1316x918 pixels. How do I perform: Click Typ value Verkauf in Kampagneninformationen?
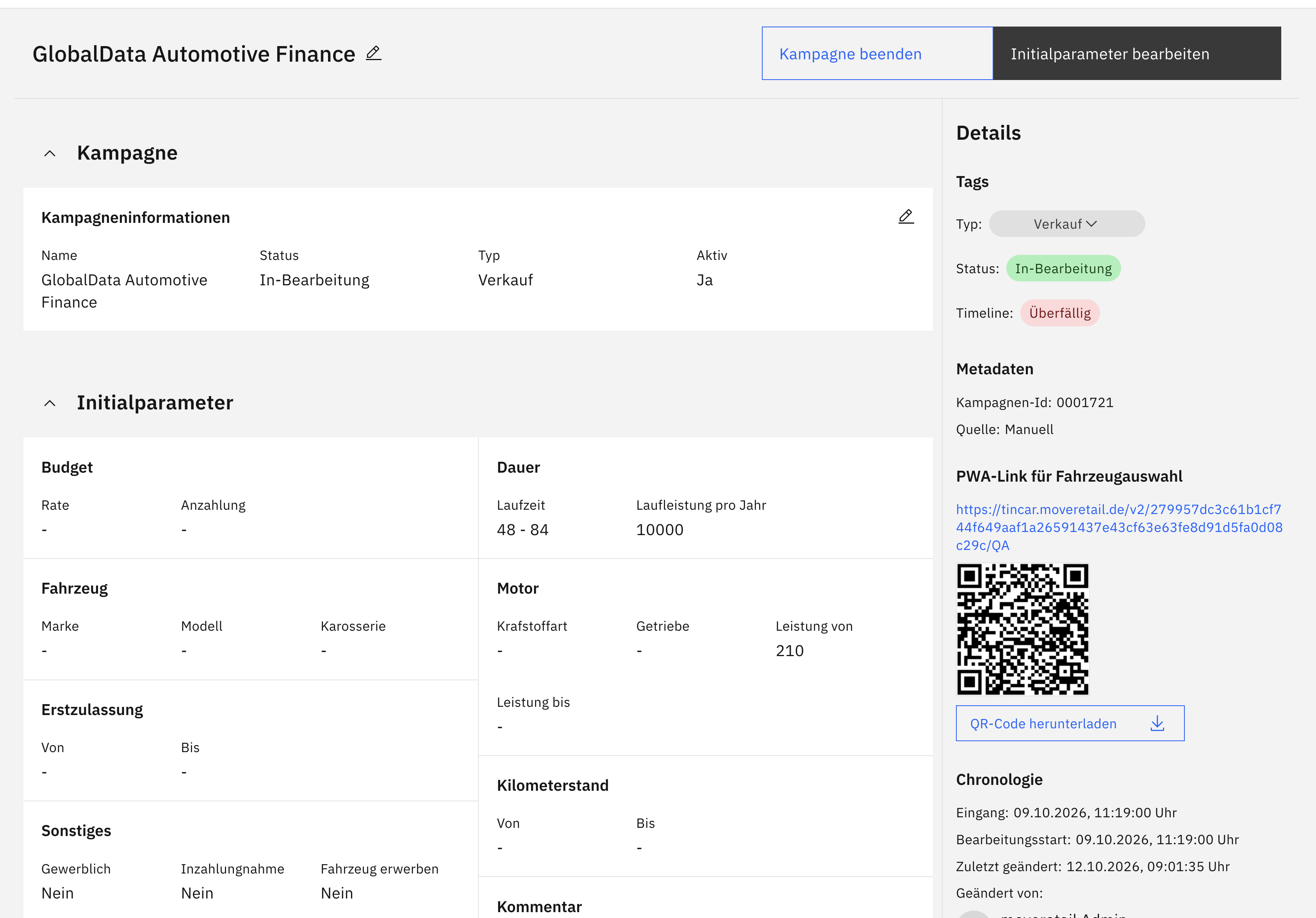[x=506, y=279]
